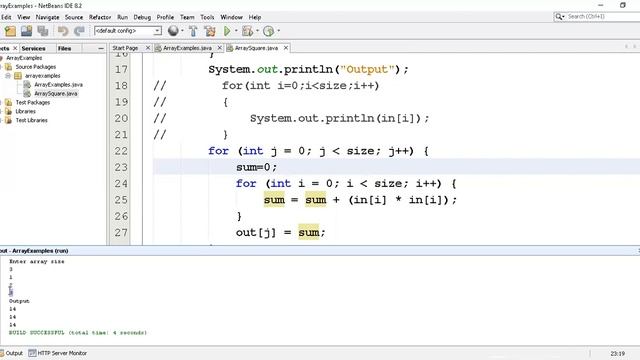Click the Save All toolbar icon
The image size is (640, 360).
[43, 31]
